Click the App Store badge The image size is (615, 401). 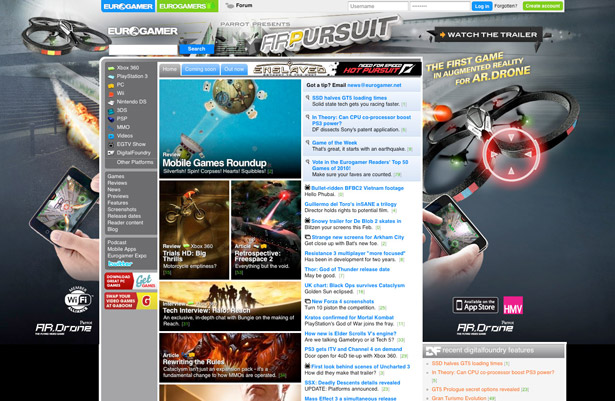click(x=475, y=305)
